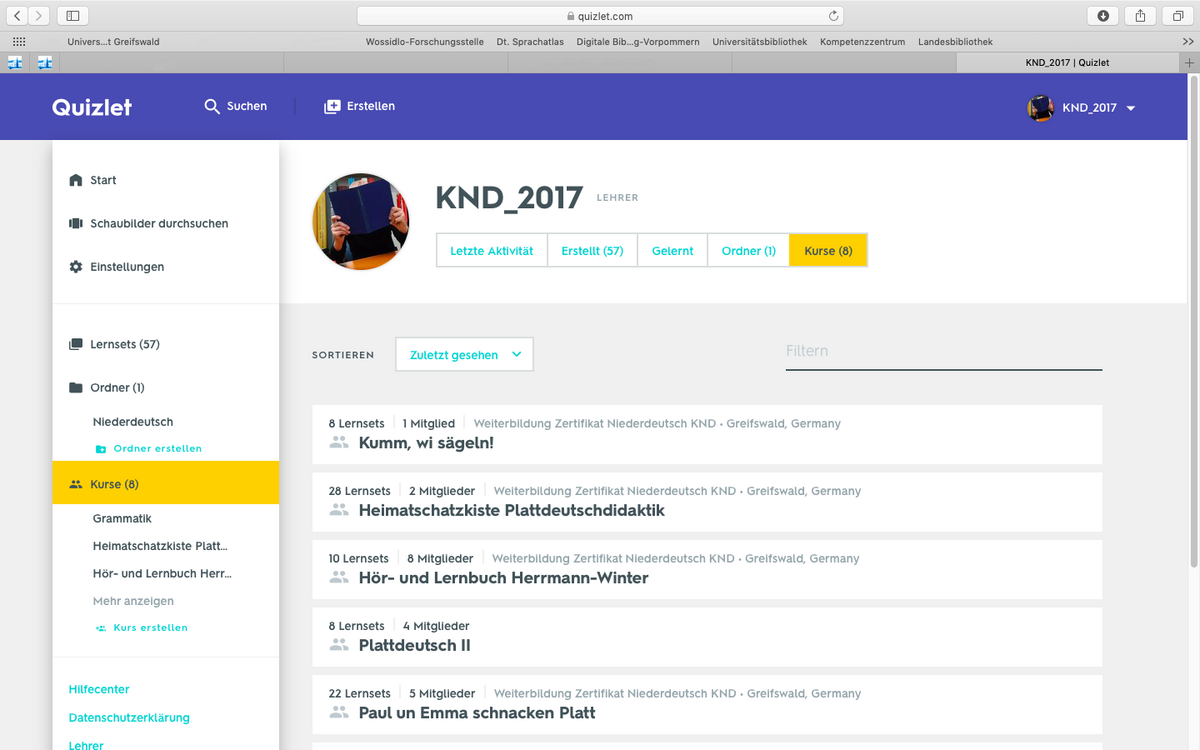The image size is (1200, 750).
Task: Expand Mehr anzeigen in course list
Action: 133,601
